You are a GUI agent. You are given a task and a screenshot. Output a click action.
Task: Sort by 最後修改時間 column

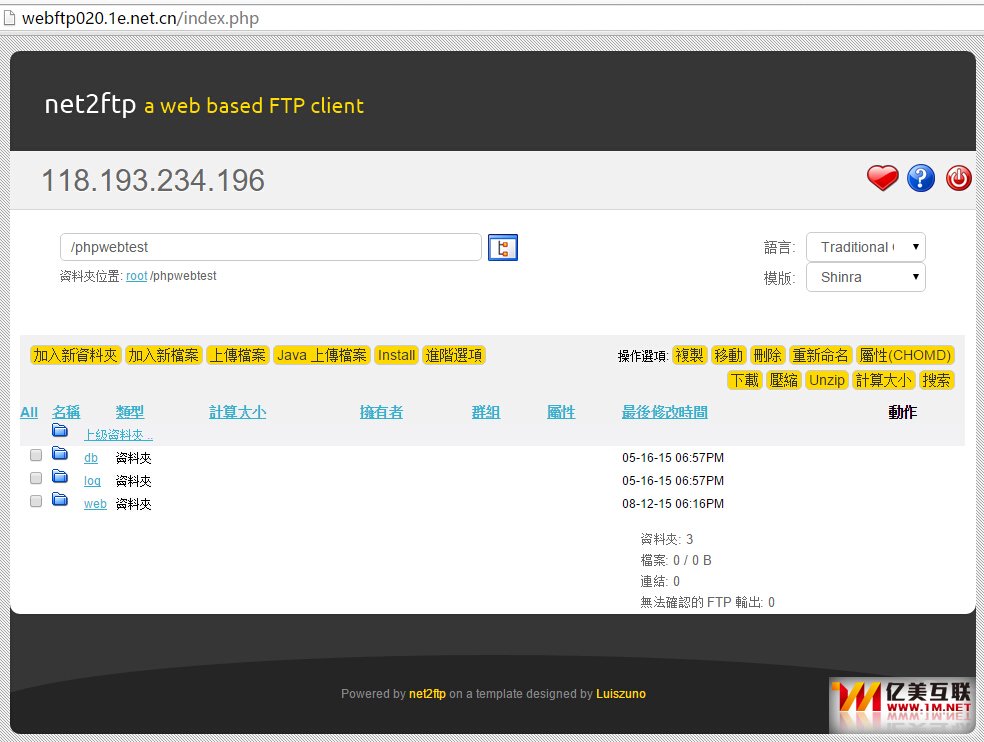click(665, 412)
